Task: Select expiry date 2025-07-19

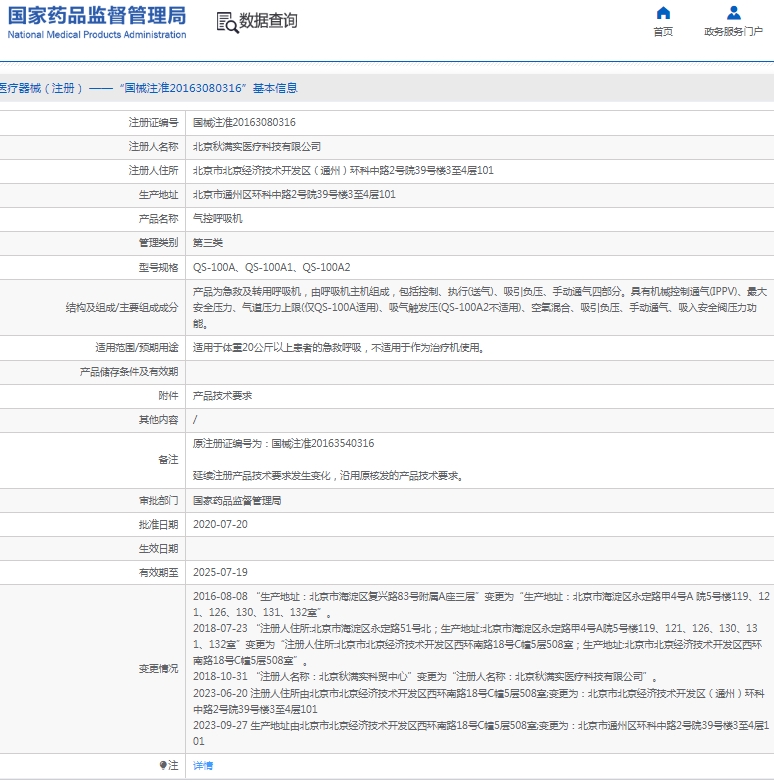Action: click(220, 572)
